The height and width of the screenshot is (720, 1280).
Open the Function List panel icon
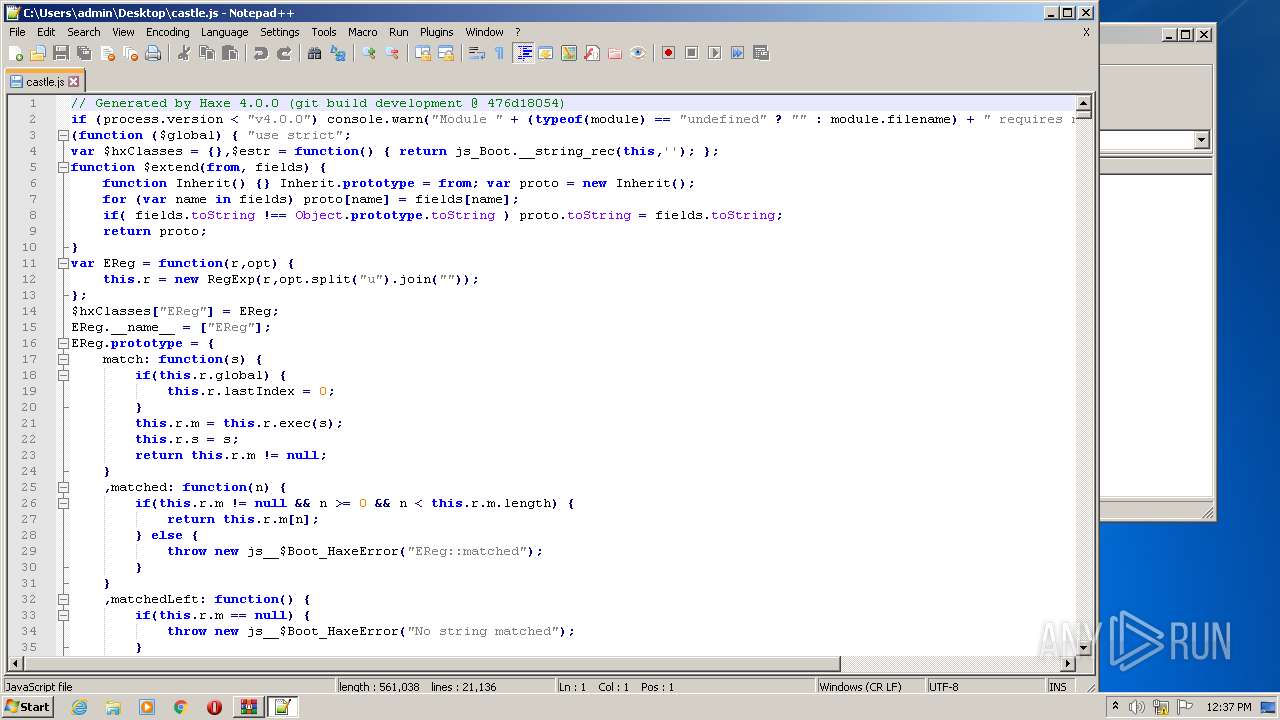(x=592, y=53)
